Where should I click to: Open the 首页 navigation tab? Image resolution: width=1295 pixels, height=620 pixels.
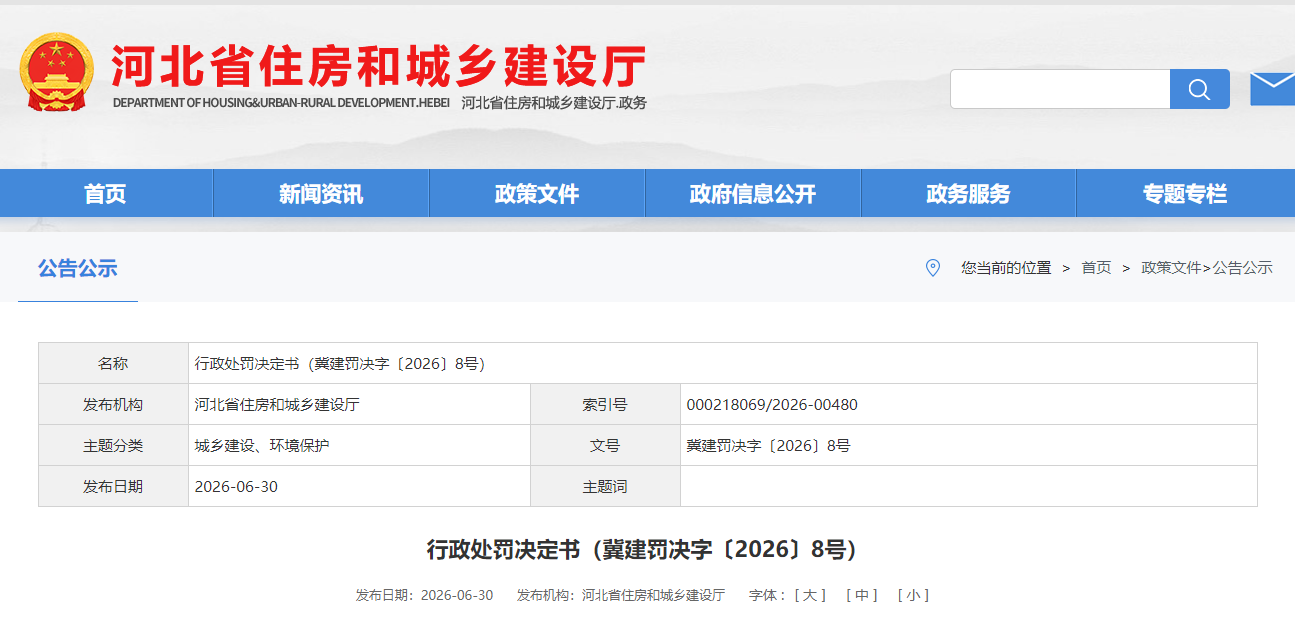(x=106, y=194)
